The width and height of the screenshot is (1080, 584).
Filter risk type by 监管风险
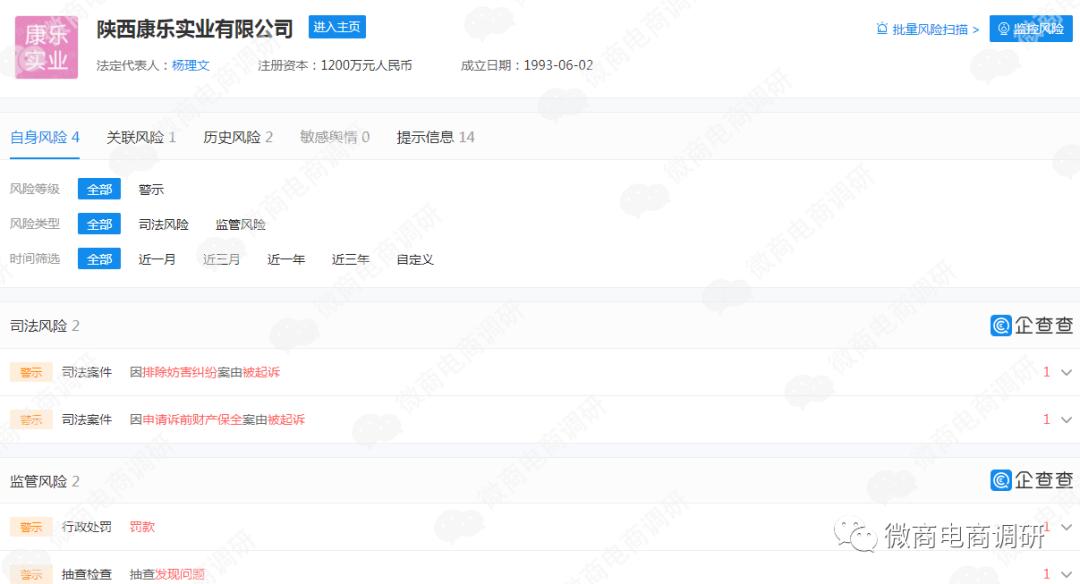(x=240, y=225)
